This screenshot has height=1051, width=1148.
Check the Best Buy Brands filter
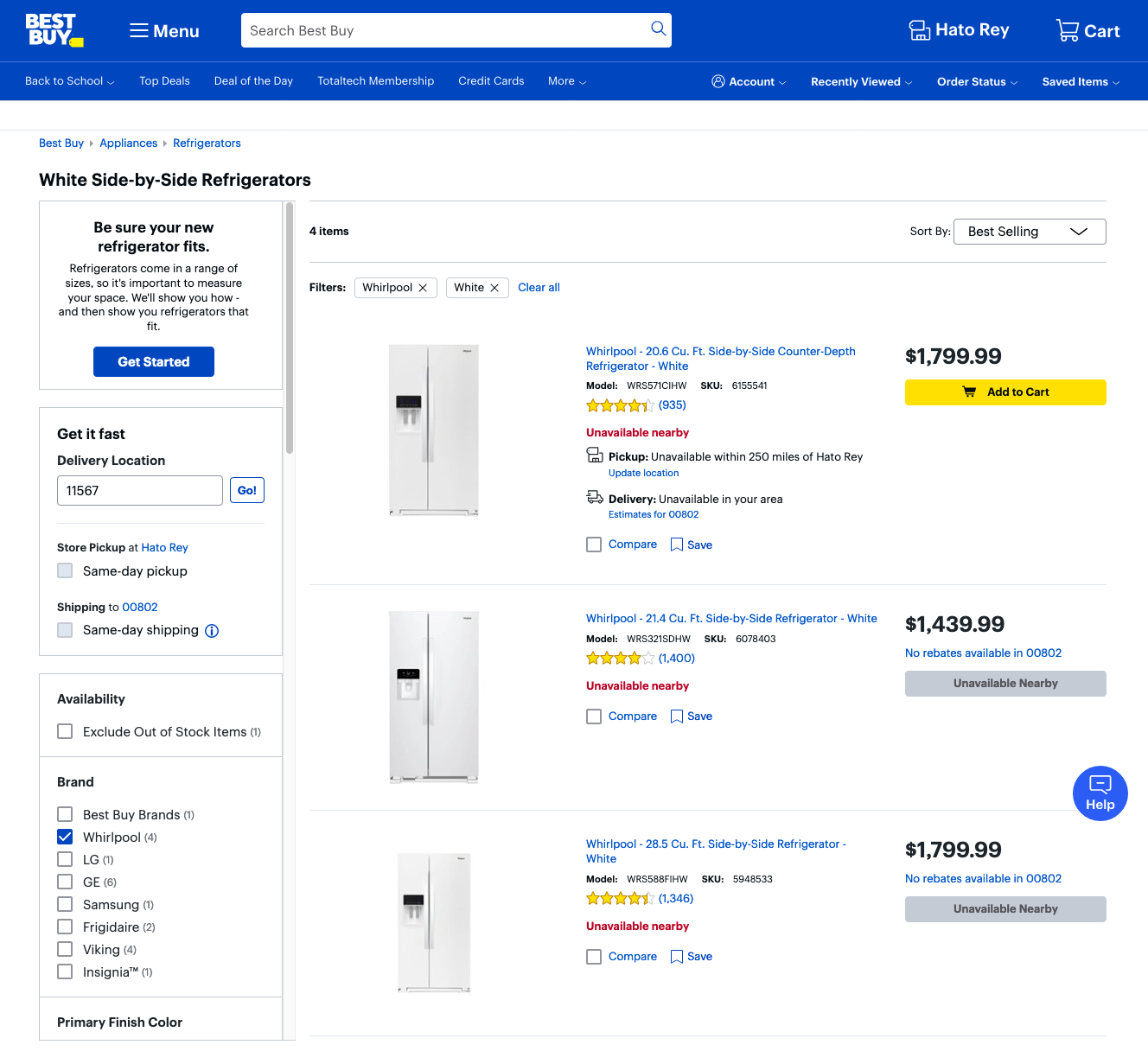point(65,814)
